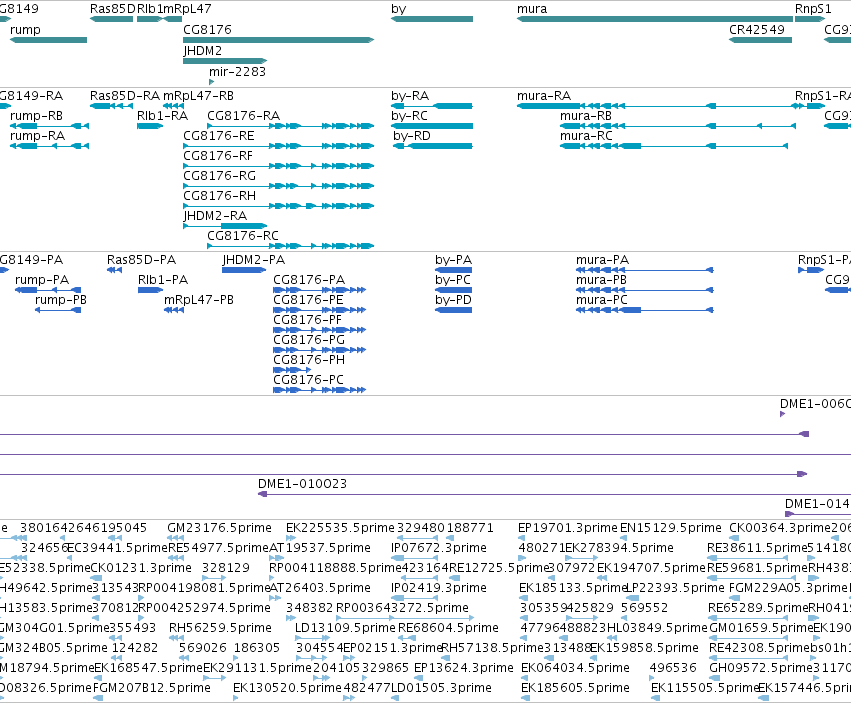The height and width of the screenshot is (703, 851).
Task: Open the by-RD transcript label
Action: pyautogui.click(x=411, y=136)
